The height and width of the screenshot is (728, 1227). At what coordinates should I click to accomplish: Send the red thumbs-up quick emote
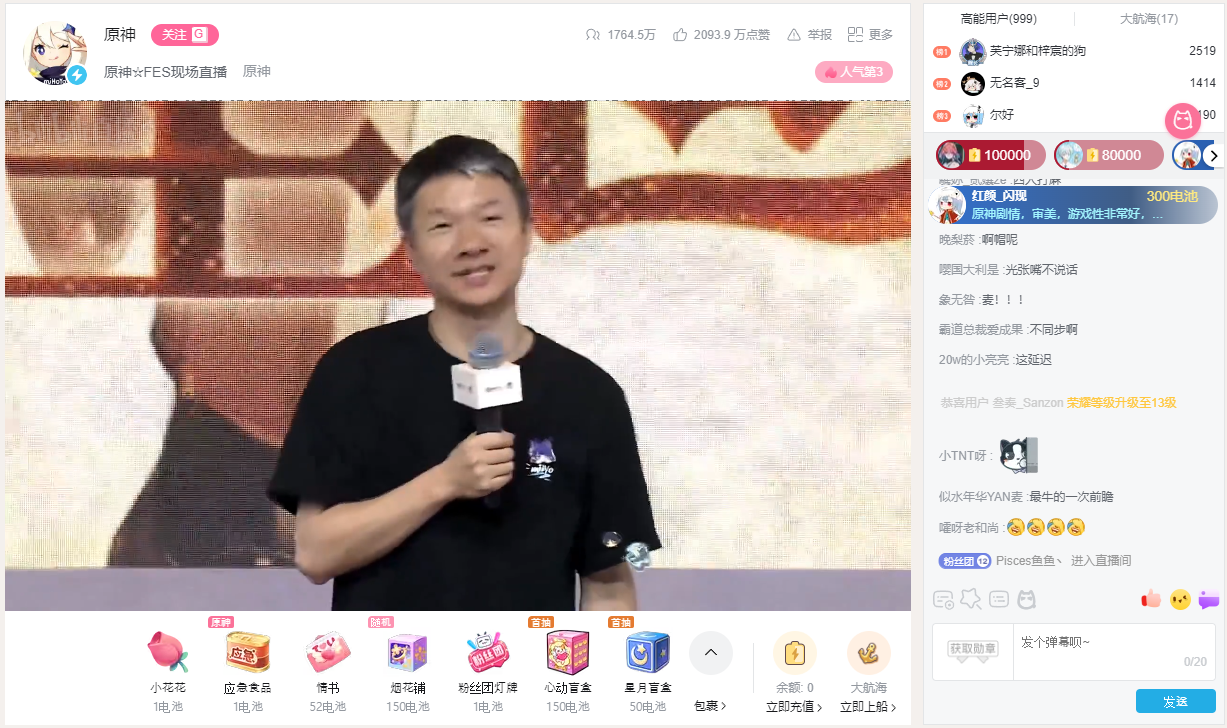(x=1151, y=599)
